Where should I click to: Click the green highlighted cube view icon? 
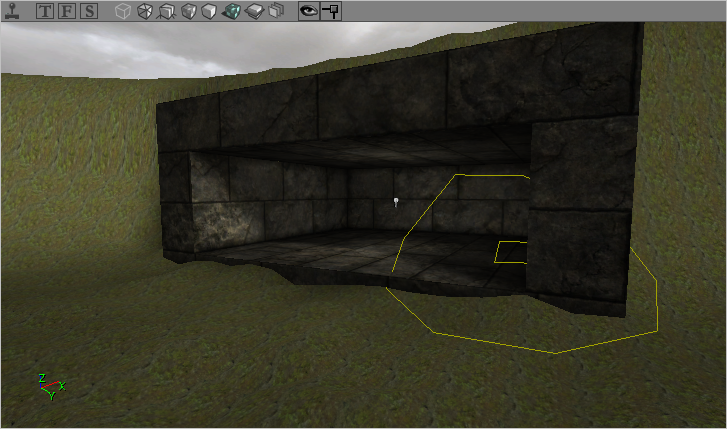[231, 12]
